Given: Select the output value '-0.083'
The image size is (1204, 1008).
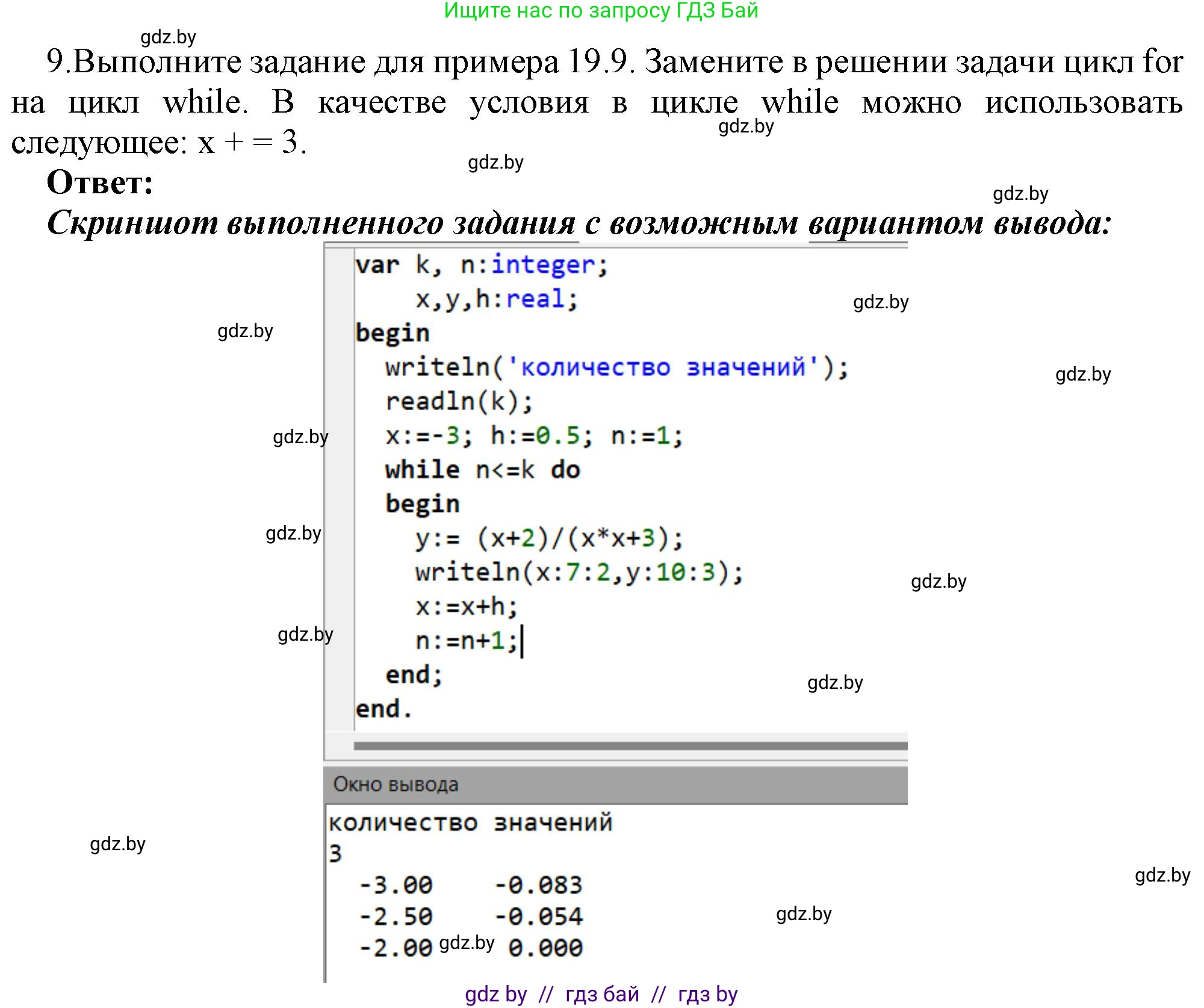Looking at the screenshot, I should [x=539, y=884].
